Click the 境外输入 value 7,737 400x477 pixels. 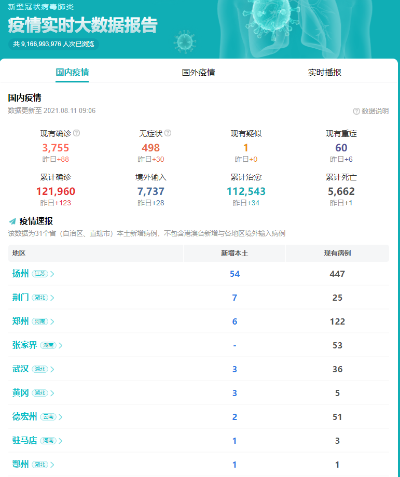pos(151,191)
